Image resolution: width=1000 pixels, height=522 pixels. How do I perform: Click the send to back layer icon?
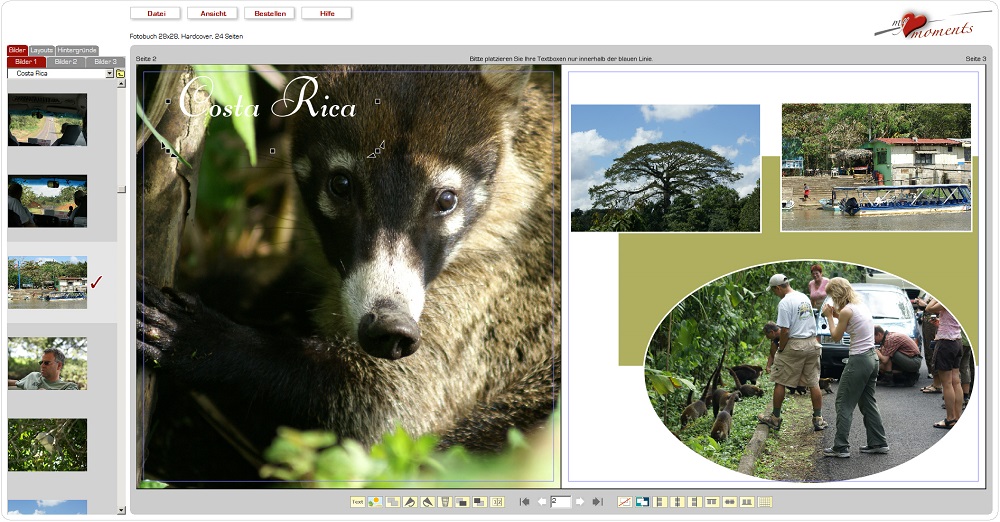pos(480,502)
